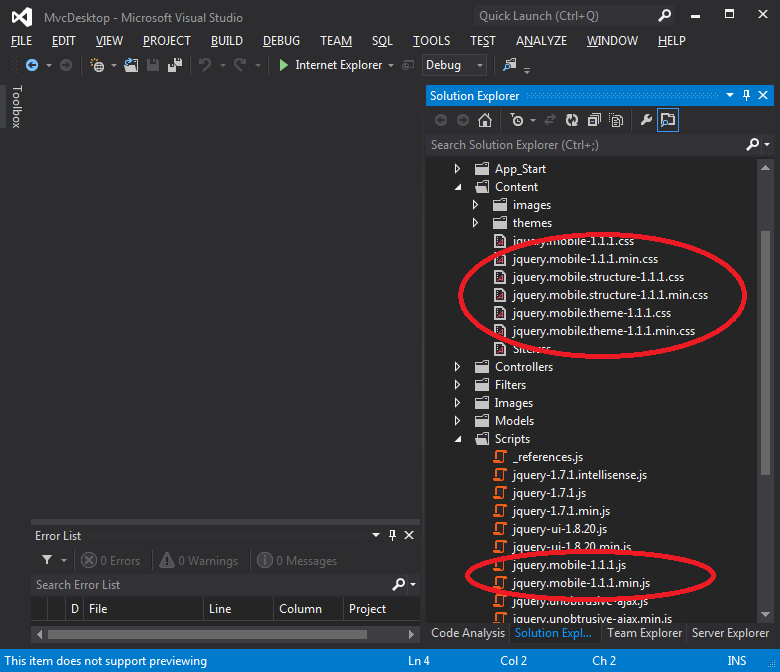Click the Open File toolbar icon

click(131, 65)
